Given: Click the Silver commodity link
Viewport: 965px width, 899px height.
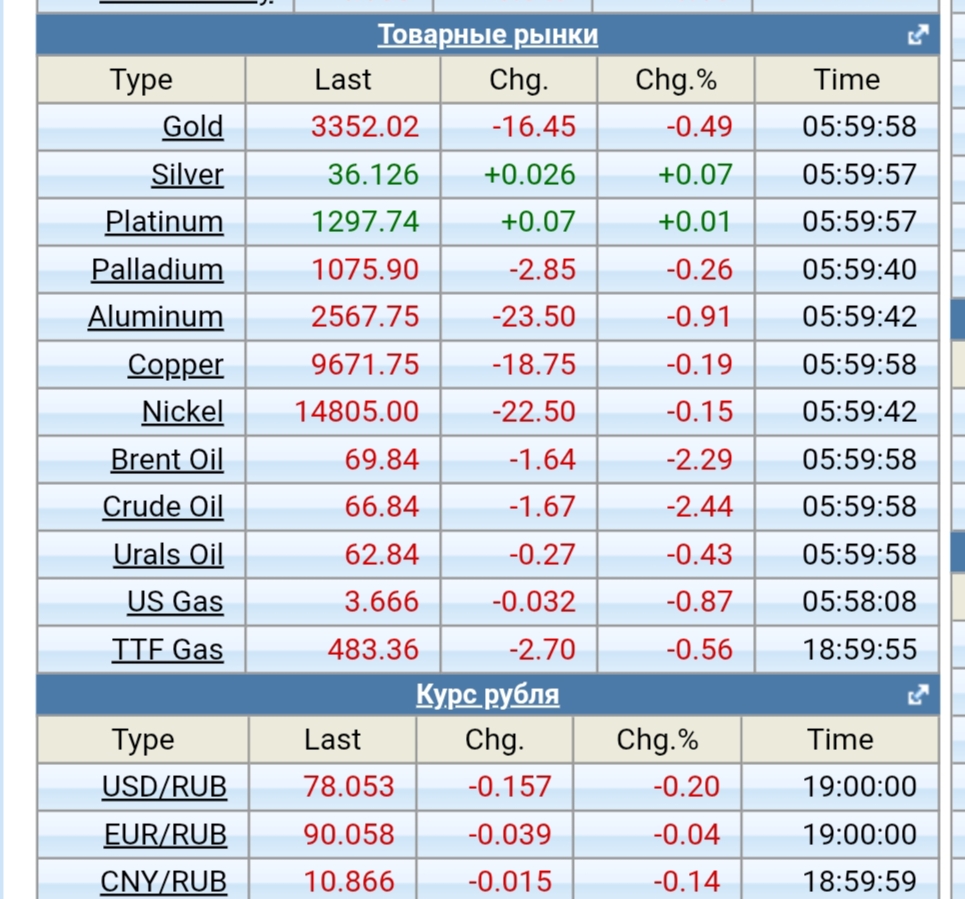Looking at the screenshot, I should point(187,175).
